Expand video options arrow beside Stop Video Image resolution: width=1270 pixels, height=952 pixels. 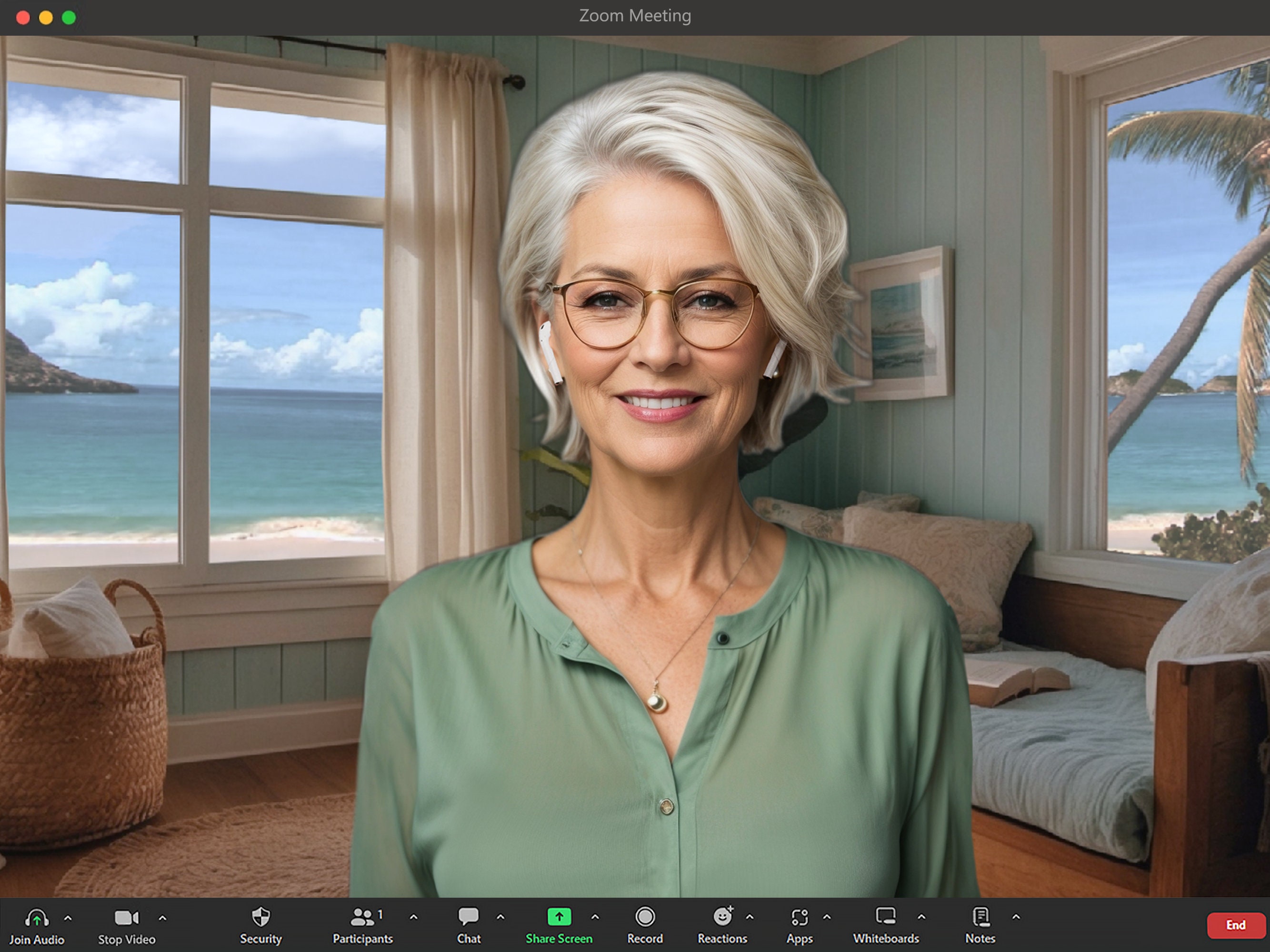162,918
